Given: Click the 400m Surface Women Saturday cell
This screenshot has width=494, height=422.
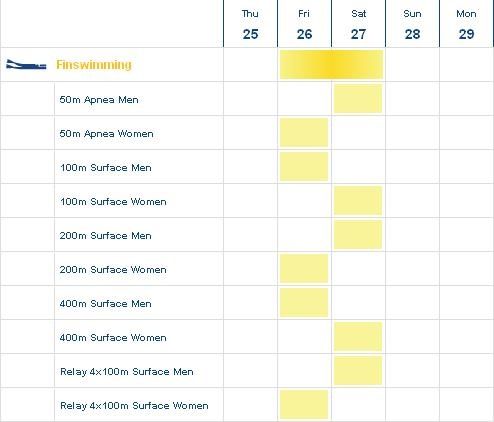Looking at the screenshot, I should (358, 337).
